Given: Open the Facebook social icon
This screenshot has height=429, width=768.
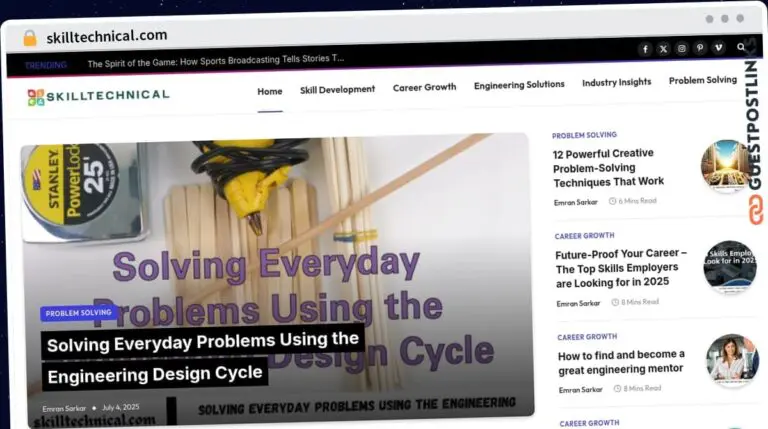Looking at the screenshot, I should [x=644, y=48].
